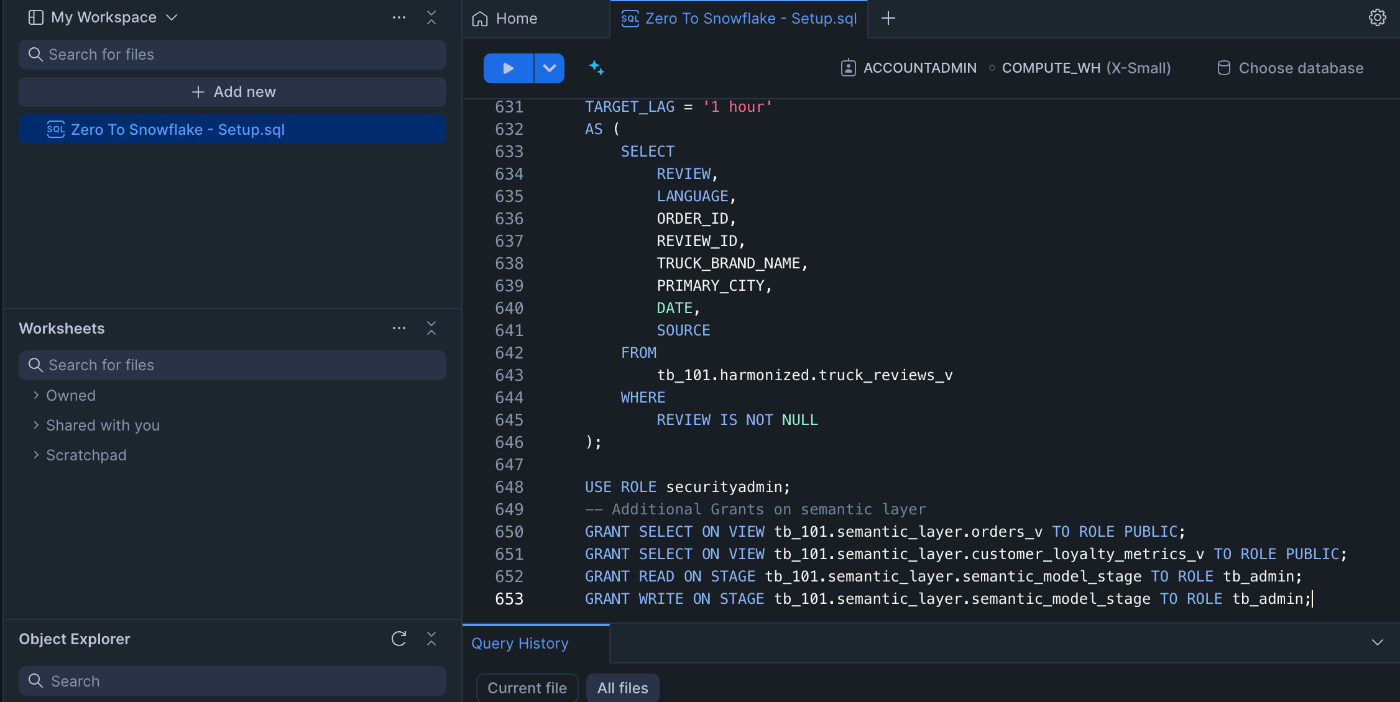Viewport: 1400px width, 702px height.
Task: Click the workspace Search for files field
Action: click(232, 55)
